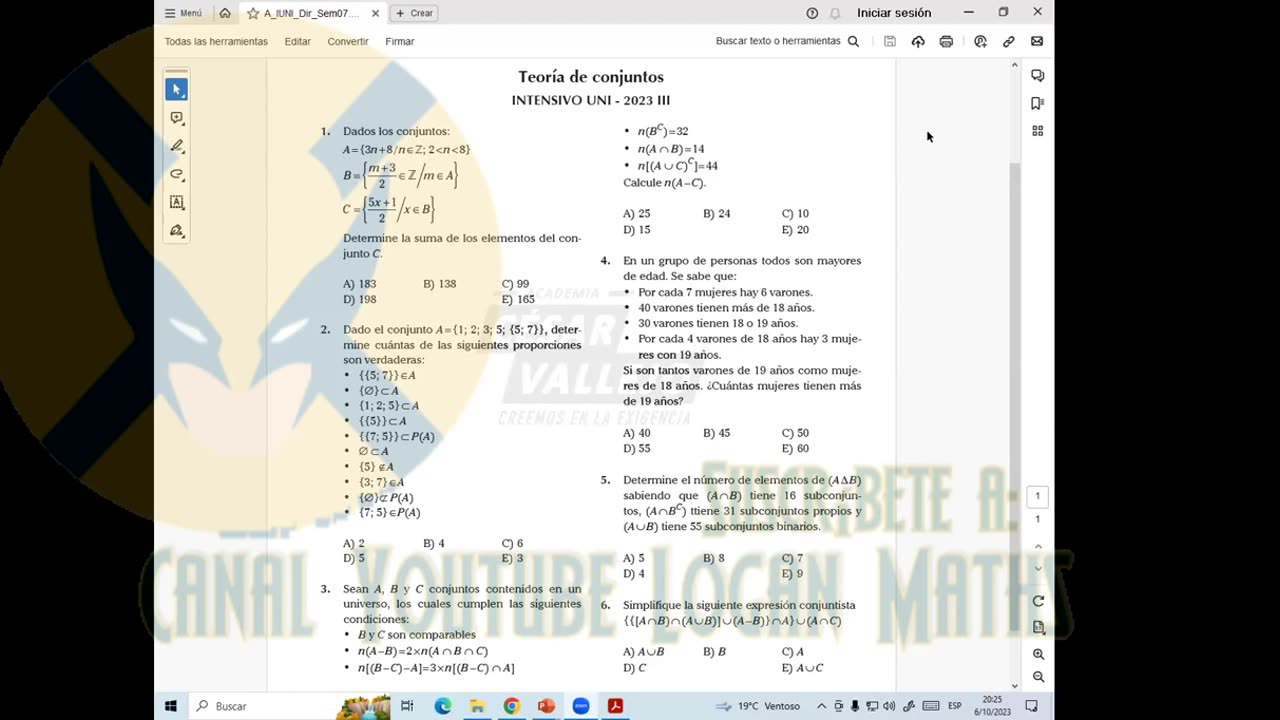Click the scrollbar up arrow
Image resolution: width=1280 pixels, height=720 pixels.
point(1015,66)
